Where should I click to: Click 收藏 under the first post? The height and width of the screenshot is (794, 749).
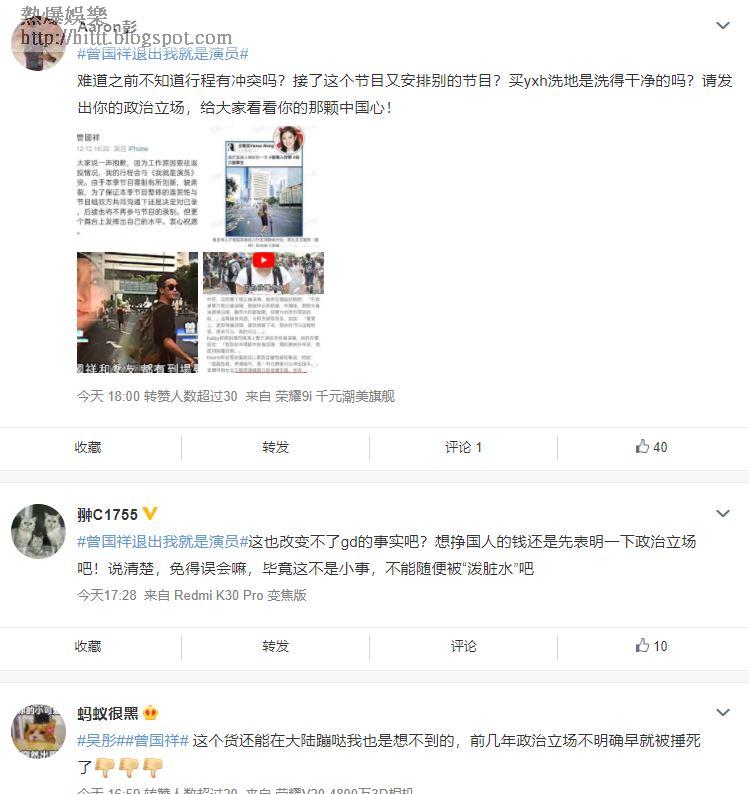click(88, 447)
